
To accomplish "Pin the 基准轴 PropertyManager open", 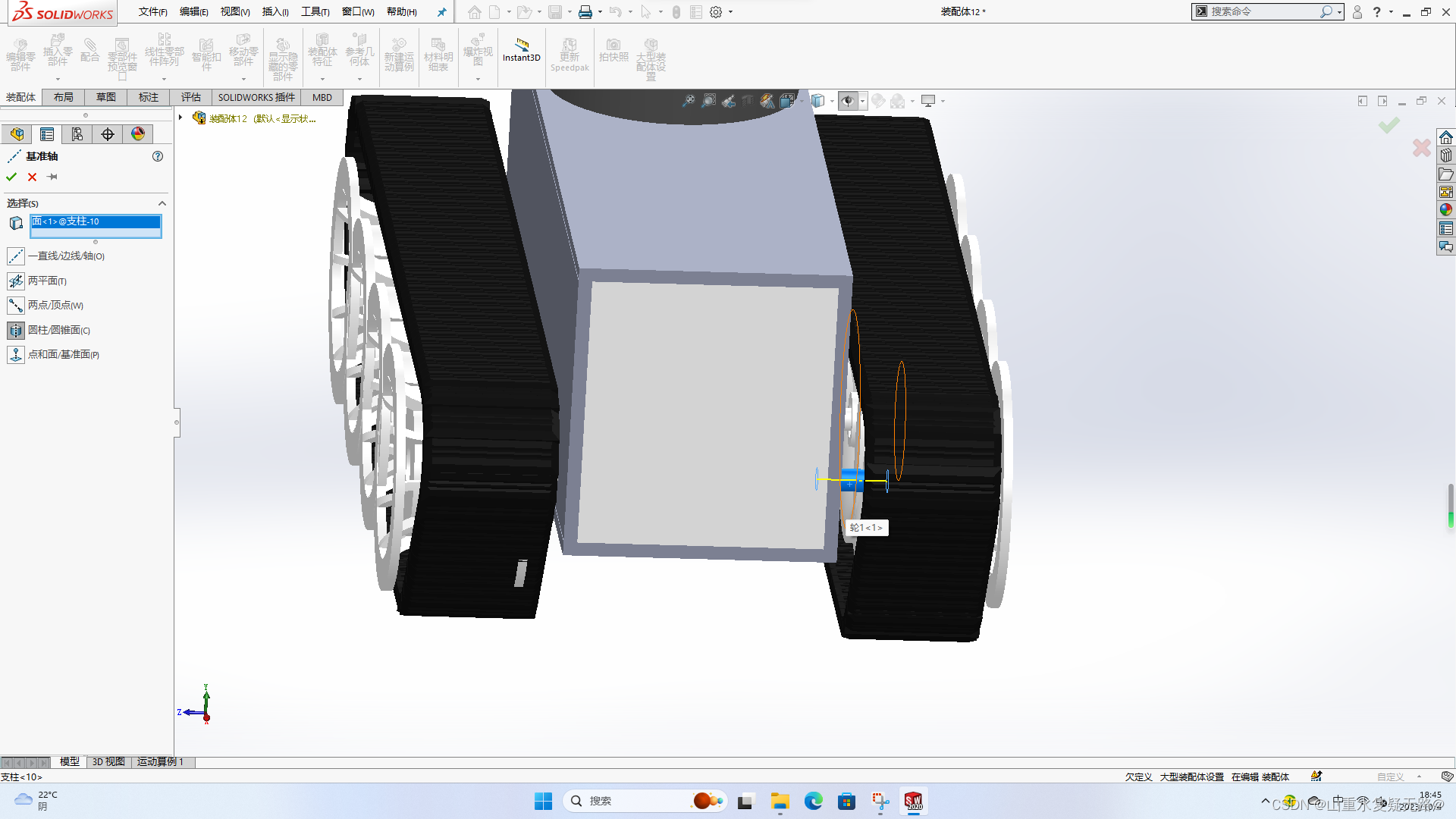I will (52, 177).
